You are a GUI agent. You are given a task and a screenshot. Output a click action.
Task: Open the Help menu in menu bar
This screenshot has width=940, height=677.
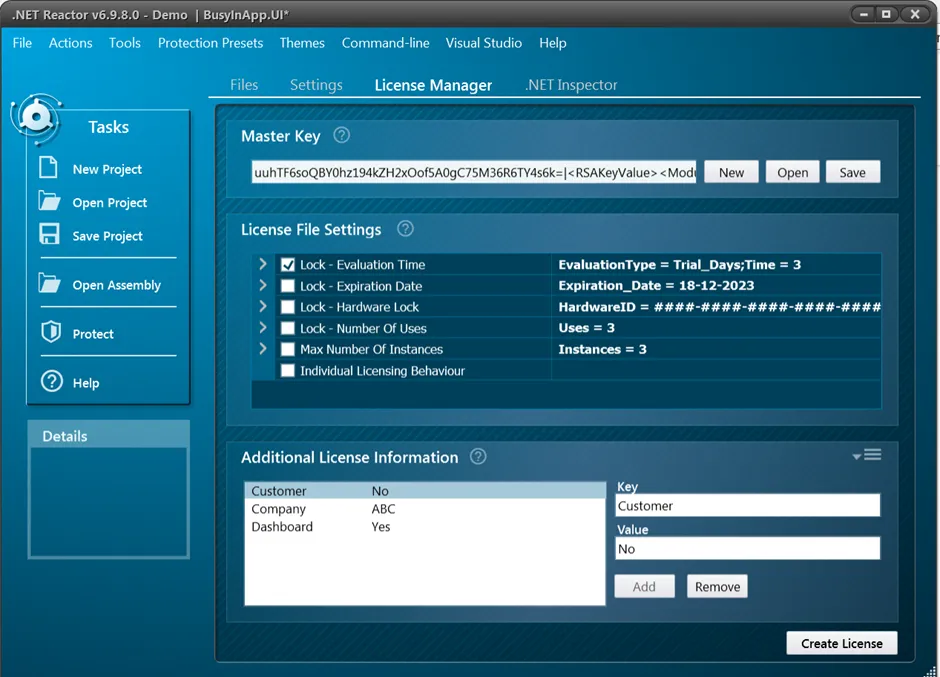[x=552, y=43]
